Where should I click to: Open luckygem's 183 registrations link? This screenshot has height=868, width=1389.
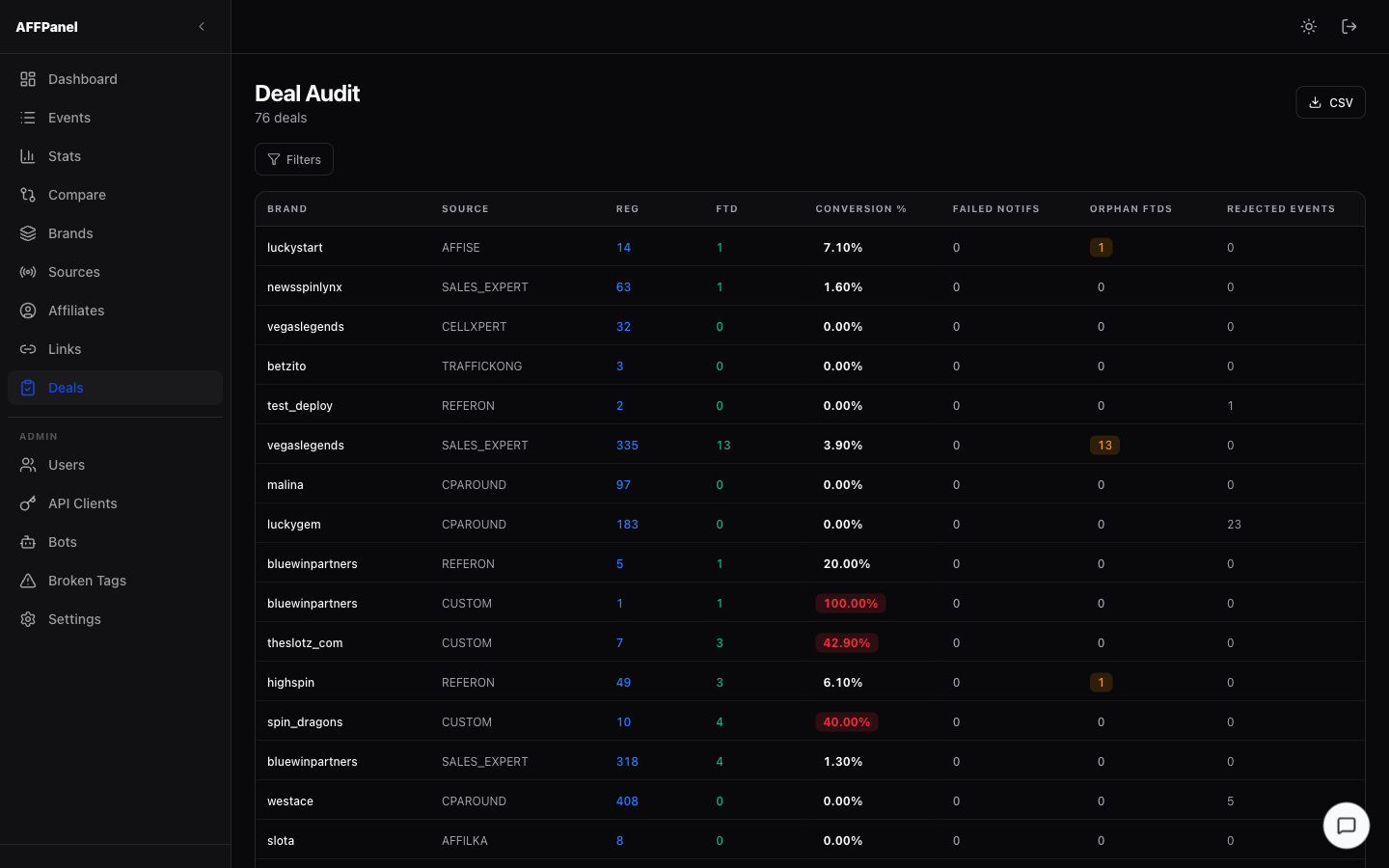pos(627,524)
